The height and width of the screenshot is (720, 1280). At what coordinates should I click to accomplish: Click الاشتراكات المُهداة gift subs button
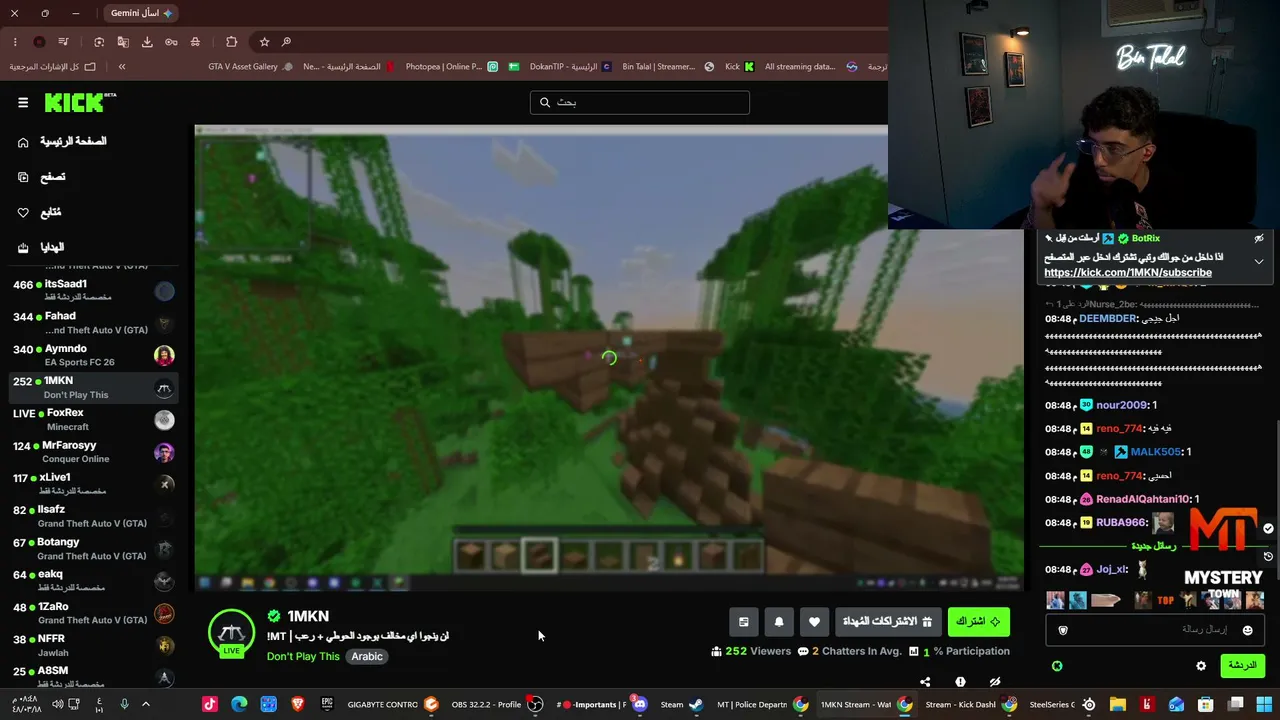pyautogui.click(x=888, y=622)
